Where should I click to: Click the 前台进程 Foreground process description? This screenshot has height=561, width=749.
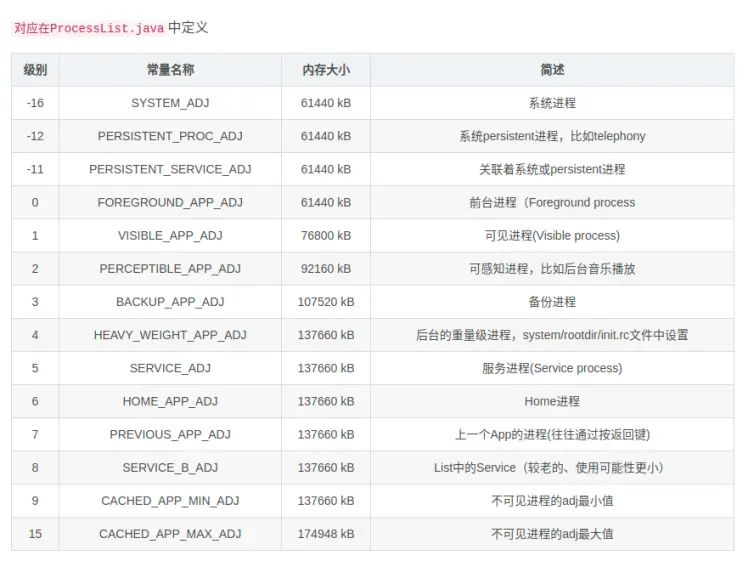[552, 203]
